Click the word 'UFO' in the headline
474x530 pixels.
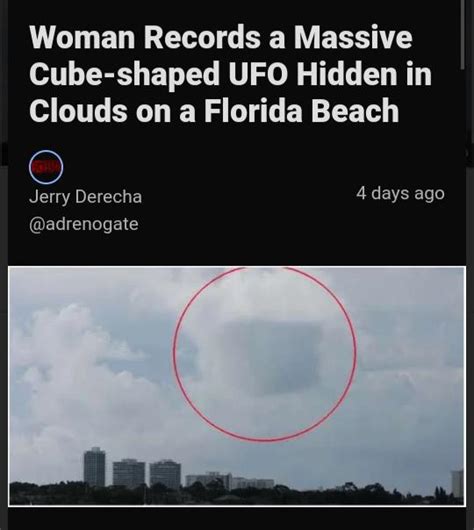258,73
